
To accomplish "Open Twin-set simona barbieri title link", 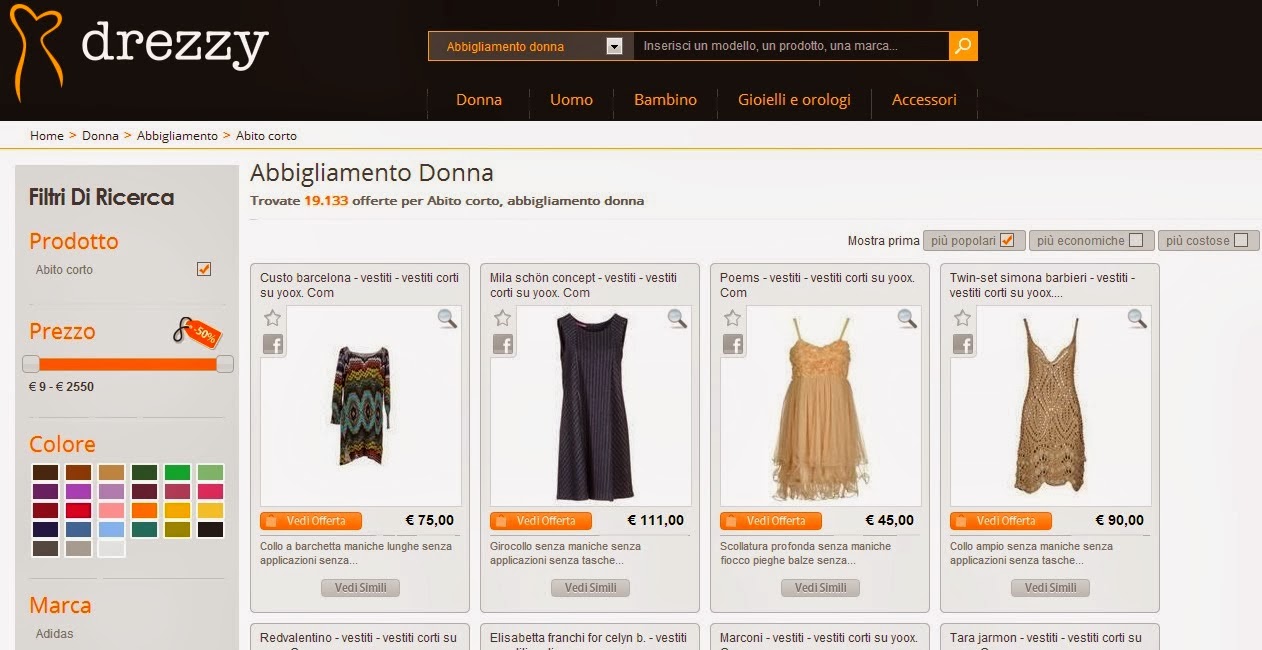I will pyautogui.click(x=1044, y=285).
